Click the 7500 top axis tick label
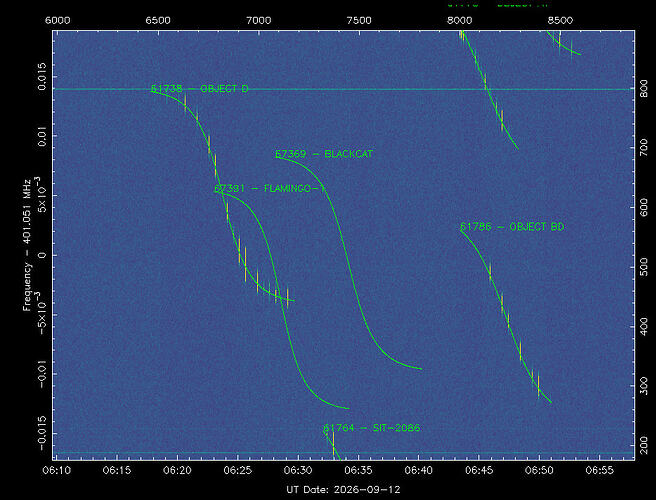Image resolution: width=656 pixels, height=500 pixels. (359, 21)
